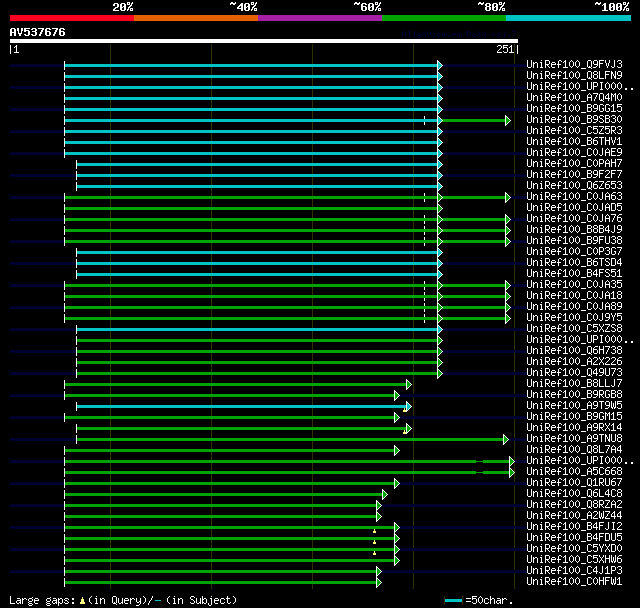The height and width of the screenshot is (608, 640).
Task: Open hit UniRef100_C0JA63
Action: [x=574, y=197]
